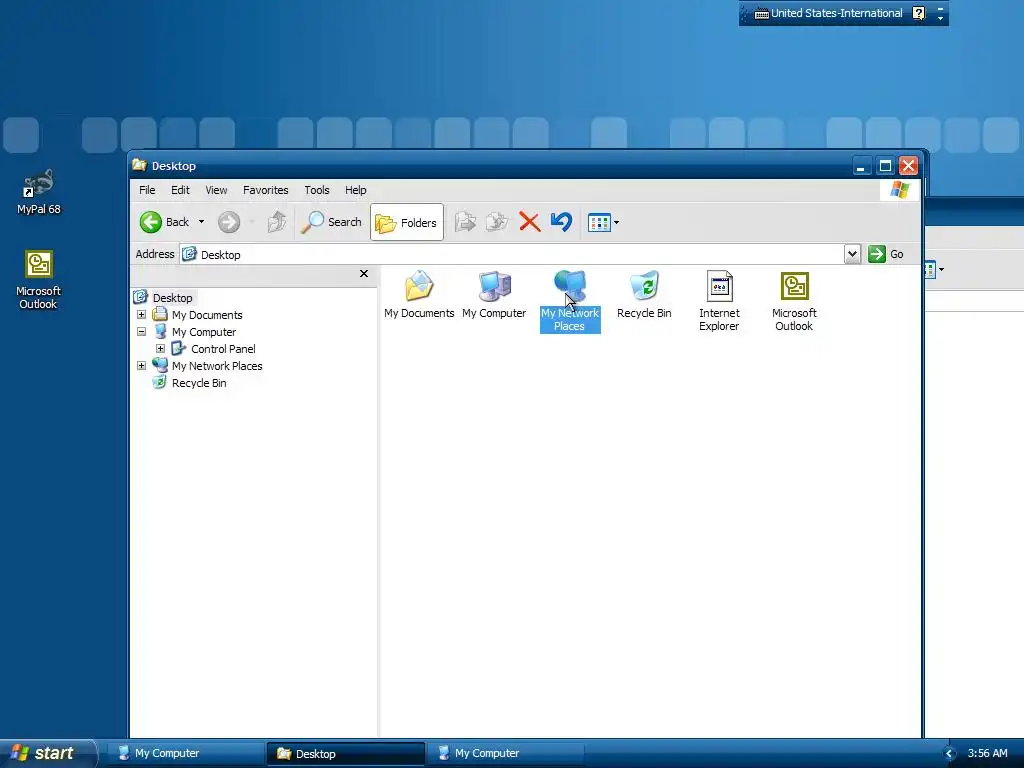
Task: Click the blue Undo arrow icon
Action: coord(561,222)
